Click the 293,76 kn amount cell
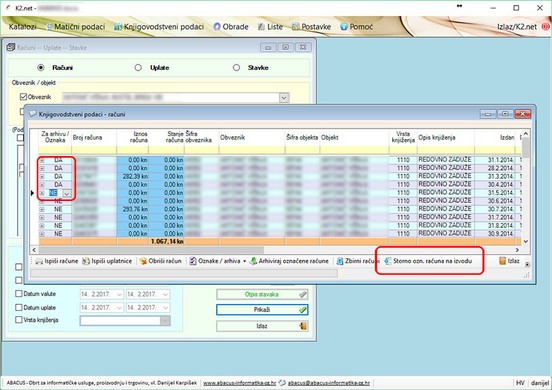552x390 pixels. [x=132, y=209]
